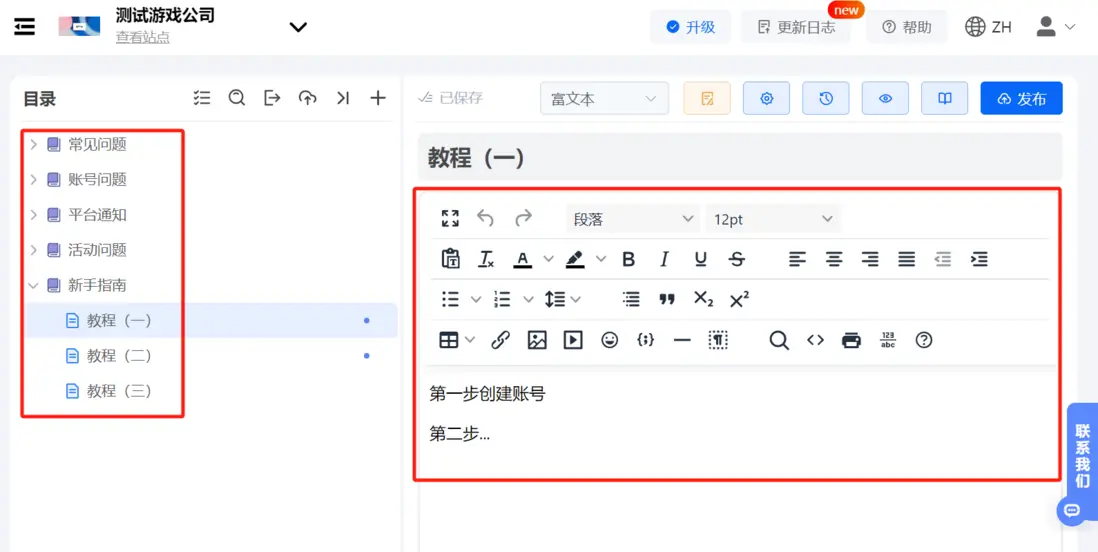This screenshot has width=1098, height=552.
Task: Open the 帮助 help button
Action: coord(907,27)
